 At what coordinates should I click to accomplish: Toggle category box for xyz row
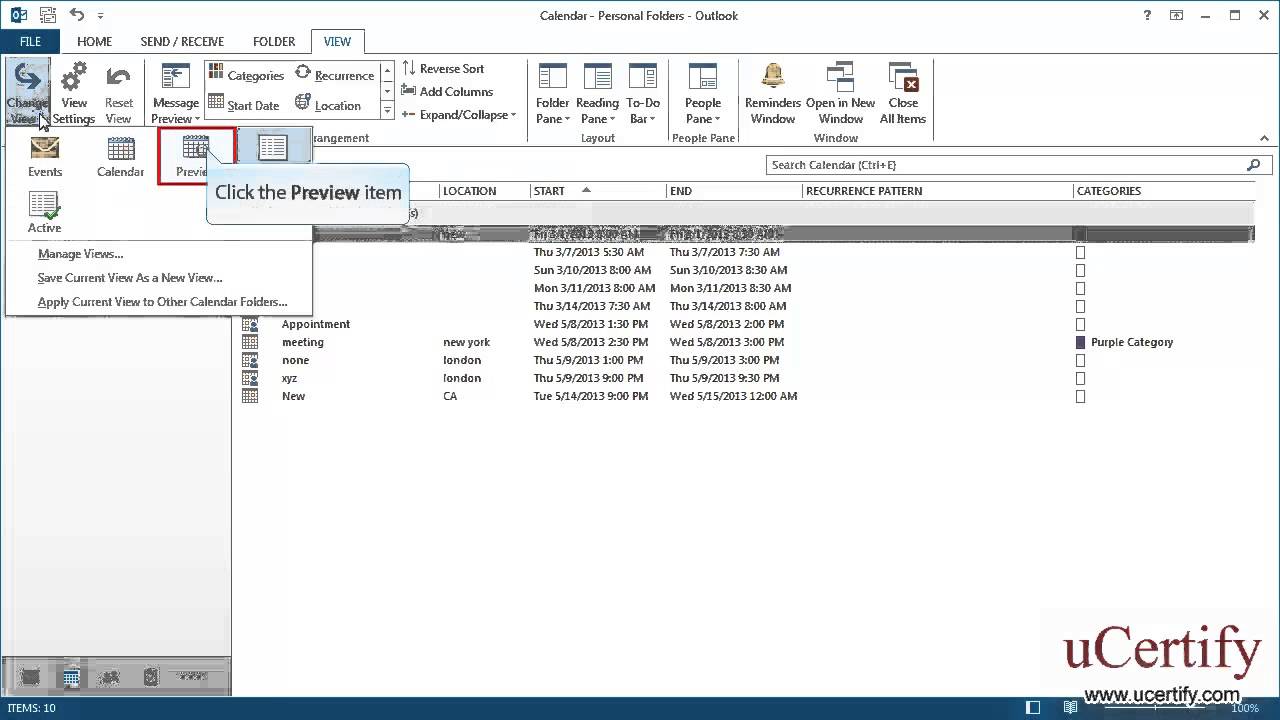coord(1080,378)
